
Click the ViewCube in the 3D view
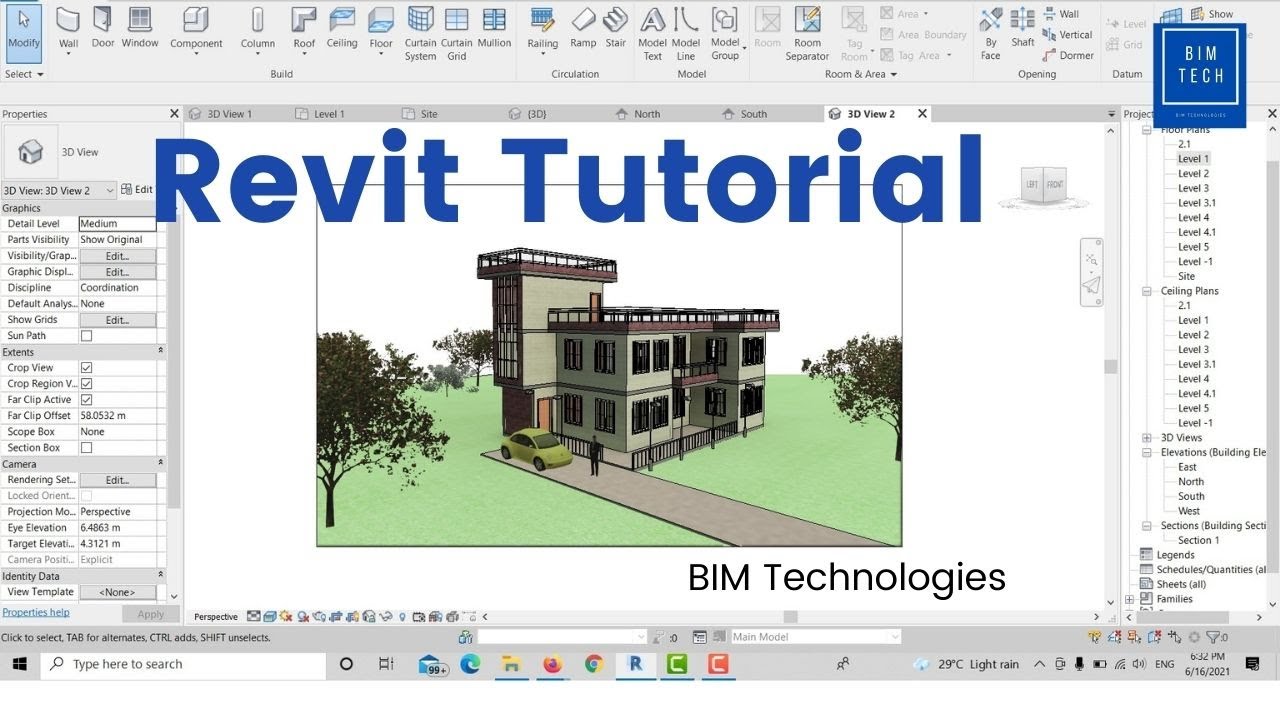[1044, 185]
